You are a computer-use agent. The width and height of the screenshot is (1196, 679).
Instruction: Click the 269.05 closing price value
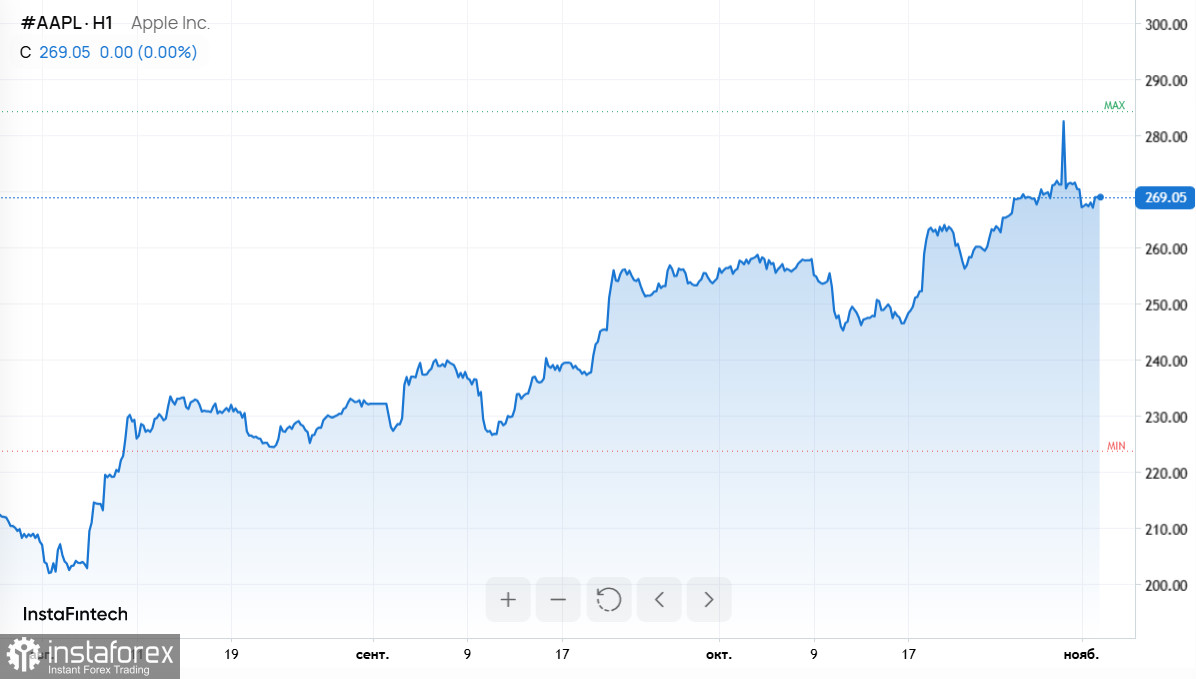[x=65, y=52]
